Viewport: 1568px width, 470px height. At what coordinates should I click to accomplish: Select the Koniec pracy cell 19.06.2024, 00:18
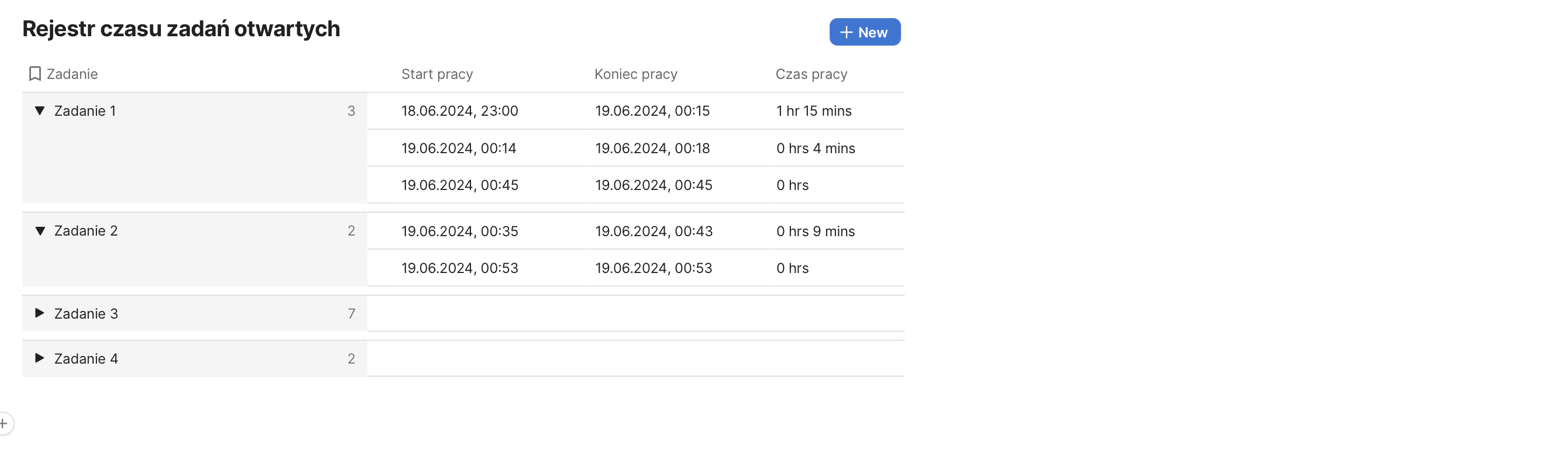click(652, 148)
